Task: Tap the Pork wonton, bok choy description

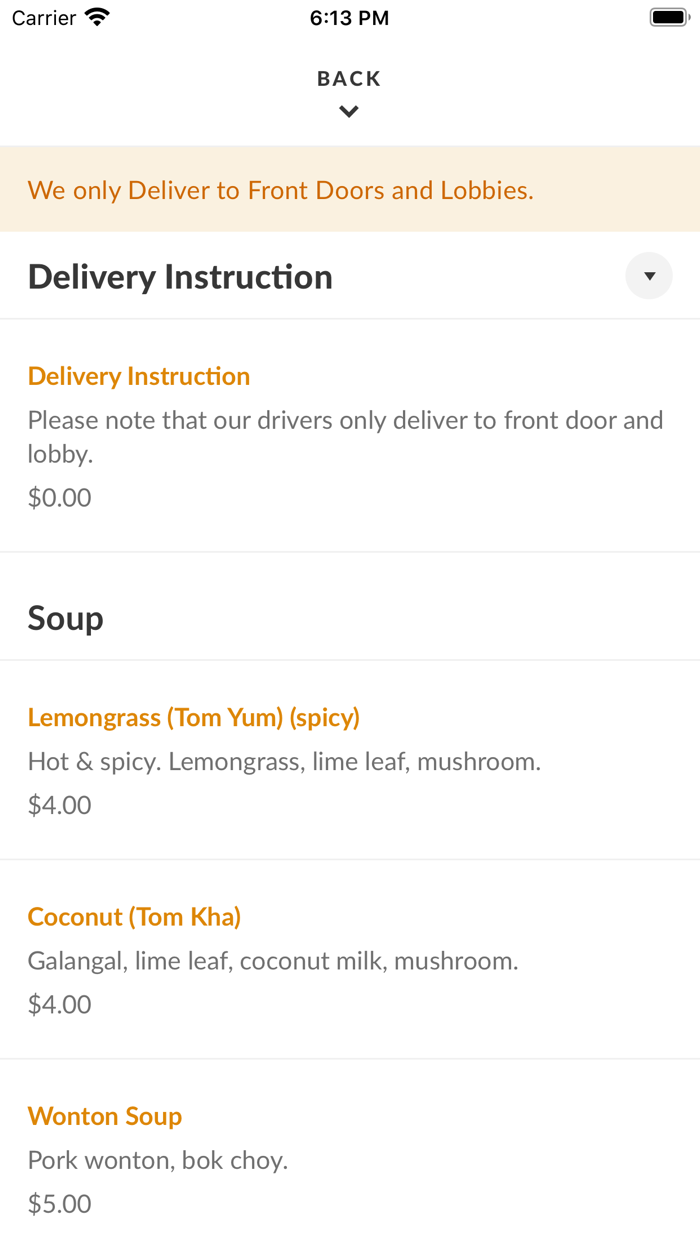Action: point(158,1161)
